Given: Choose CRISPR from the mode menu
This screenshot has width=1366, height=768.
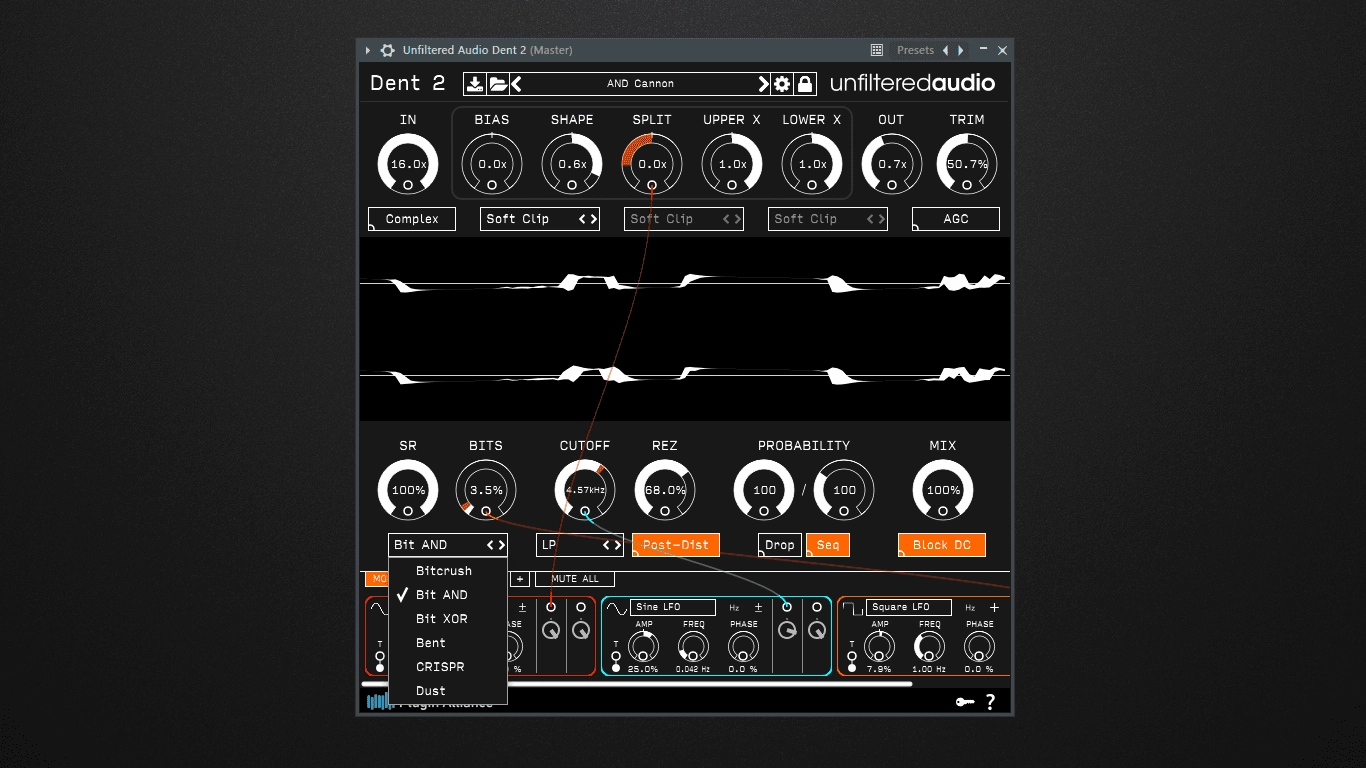Looking at the screenshot, I should click(448, 667).
